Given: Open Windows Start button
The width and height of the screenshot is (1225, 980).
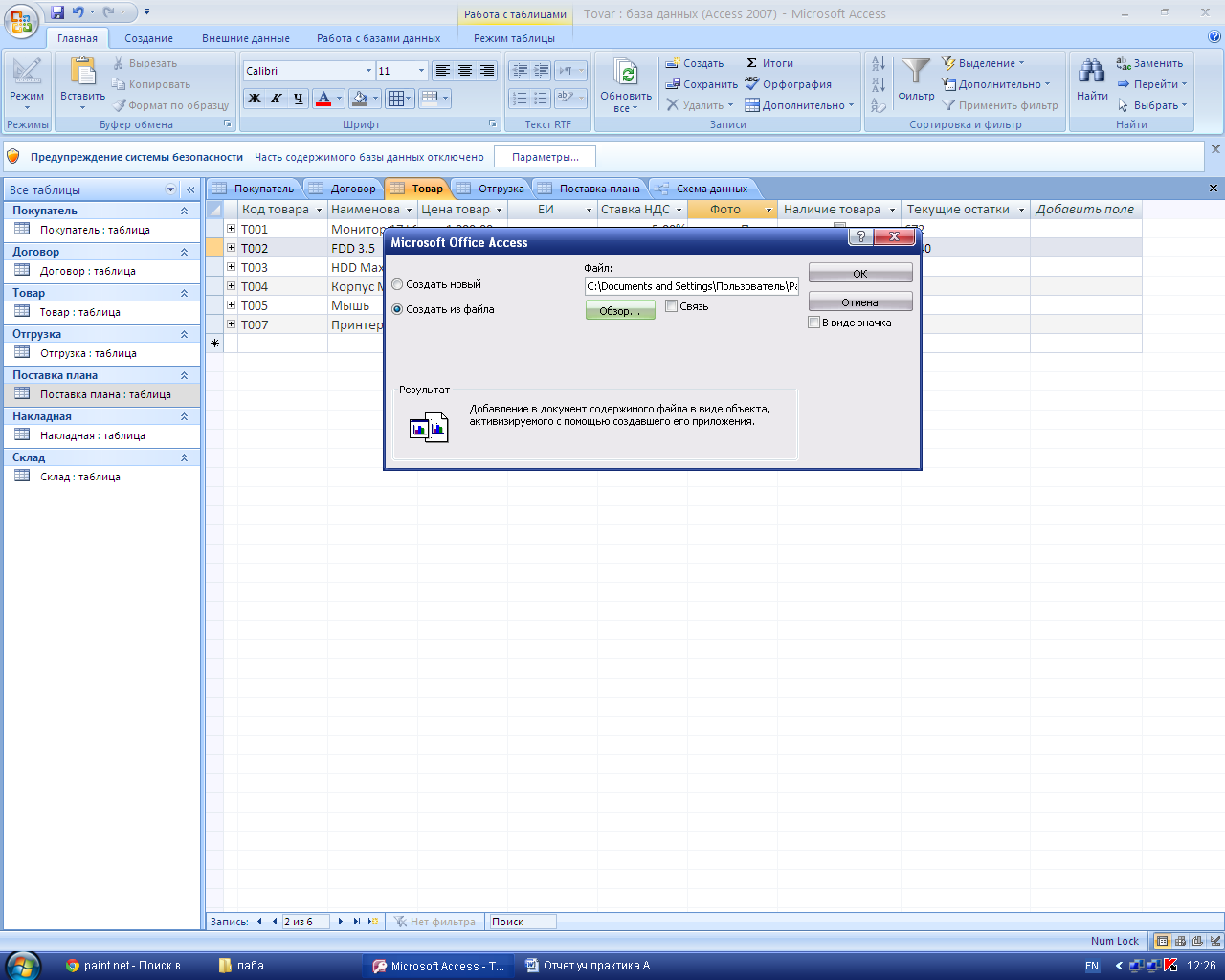Looking at the screenshot, I should point(23,966).
